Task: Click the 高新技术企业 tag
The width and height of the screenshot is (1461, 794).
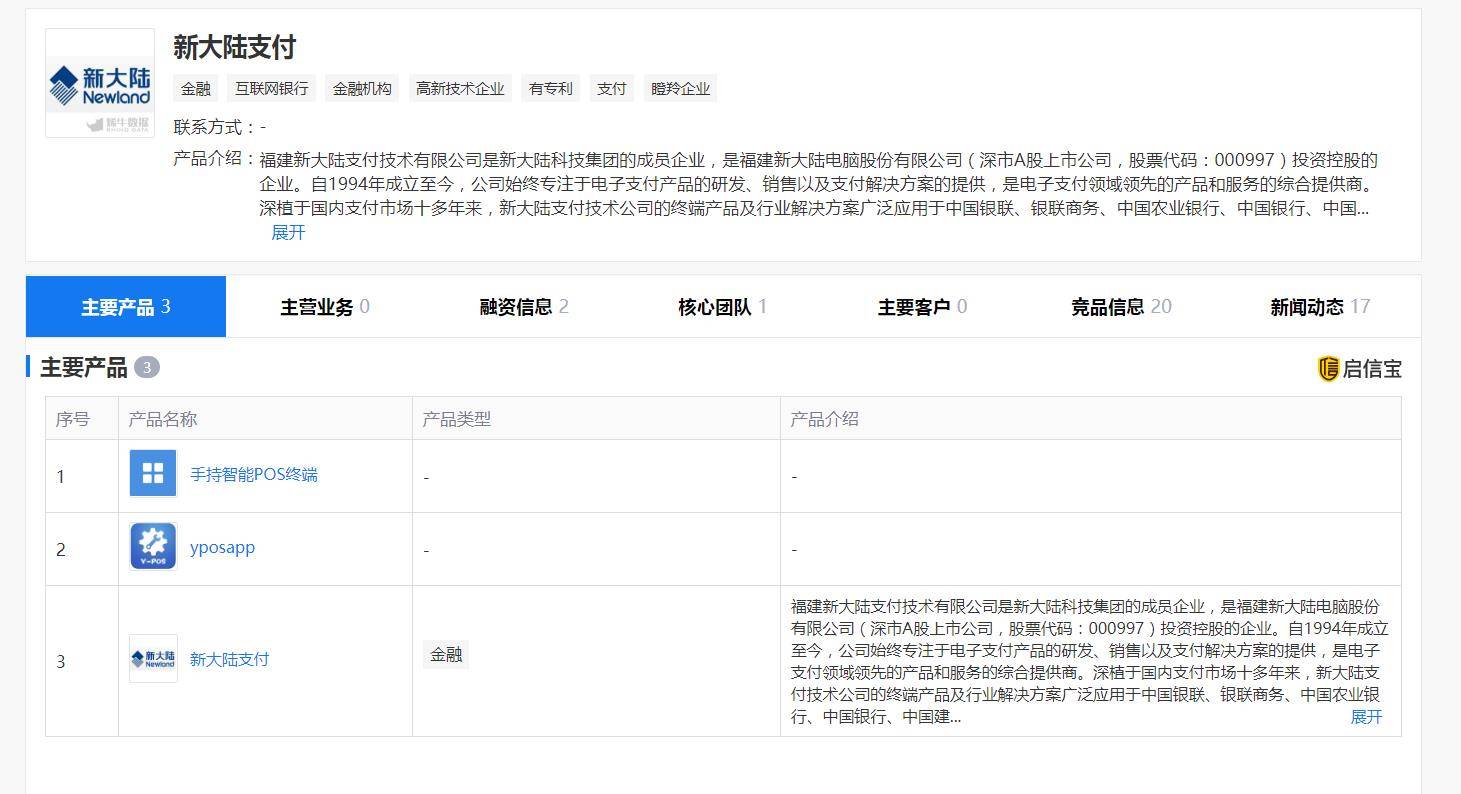Action: point(460,88)
